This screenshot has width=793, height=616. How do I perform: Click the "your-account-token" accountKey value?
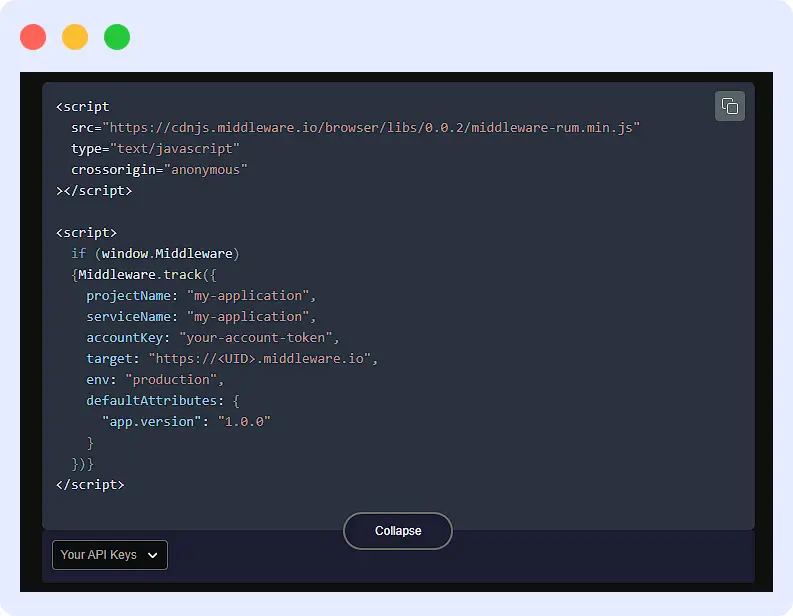coord(255,337)
